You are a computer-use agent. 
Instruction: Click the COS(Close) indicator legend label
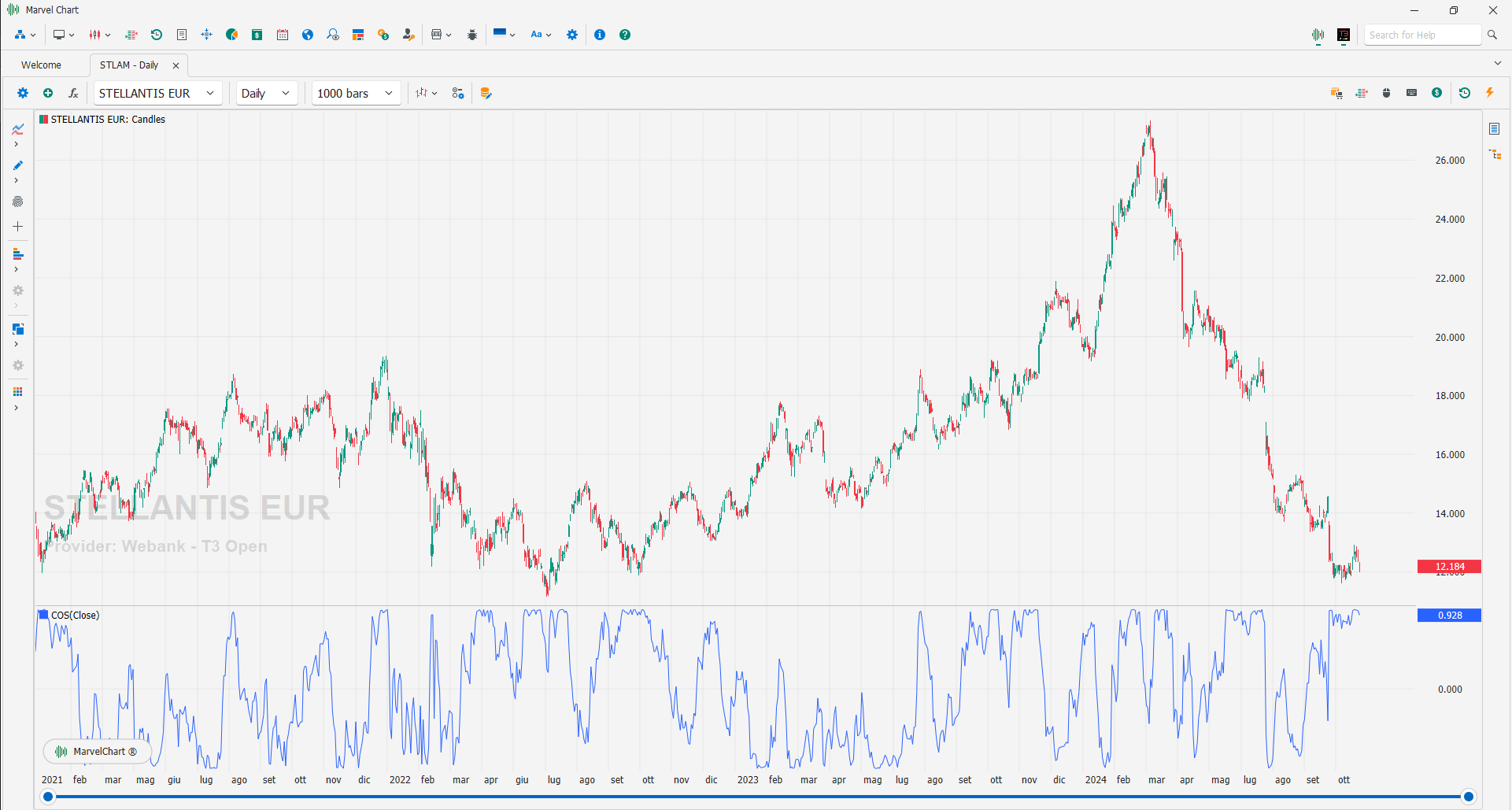75,616
